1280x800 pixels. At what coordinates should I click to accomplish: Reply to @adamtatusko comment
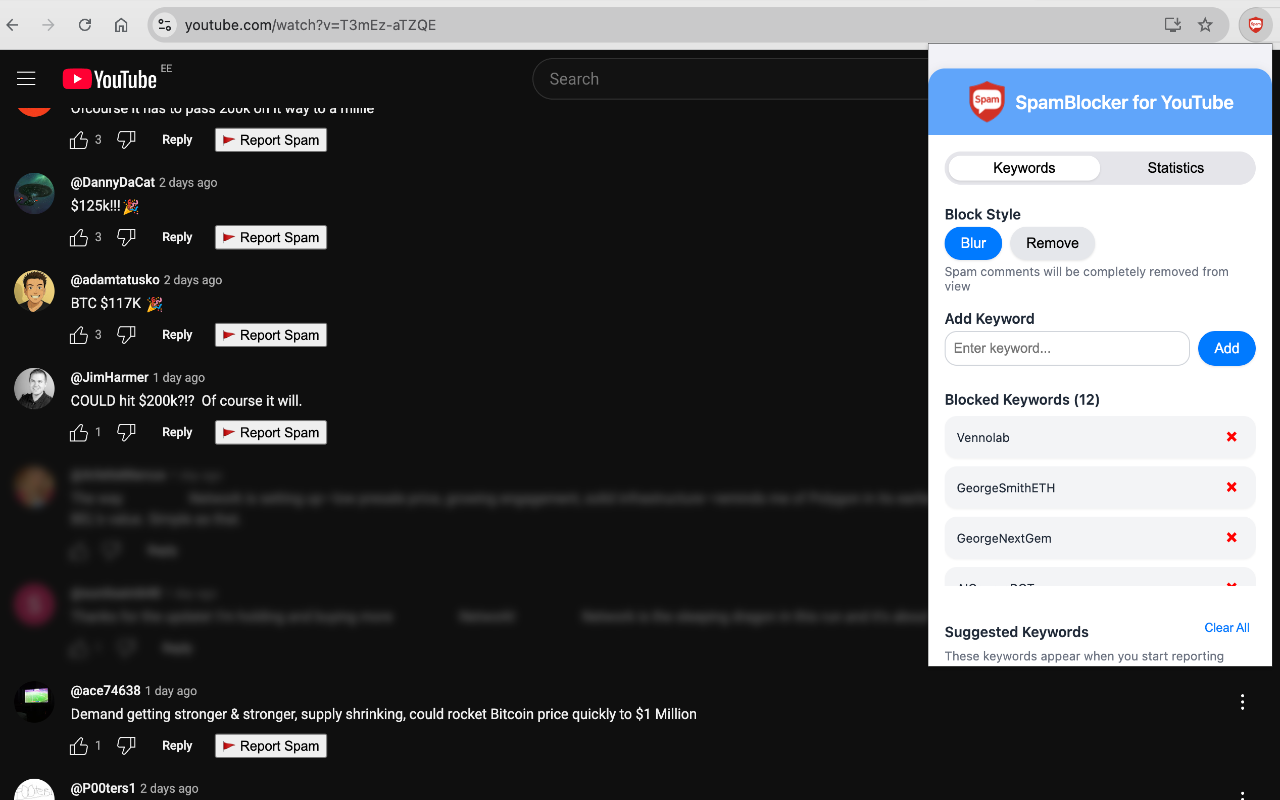pyautogui.click(x=177, y=335)
